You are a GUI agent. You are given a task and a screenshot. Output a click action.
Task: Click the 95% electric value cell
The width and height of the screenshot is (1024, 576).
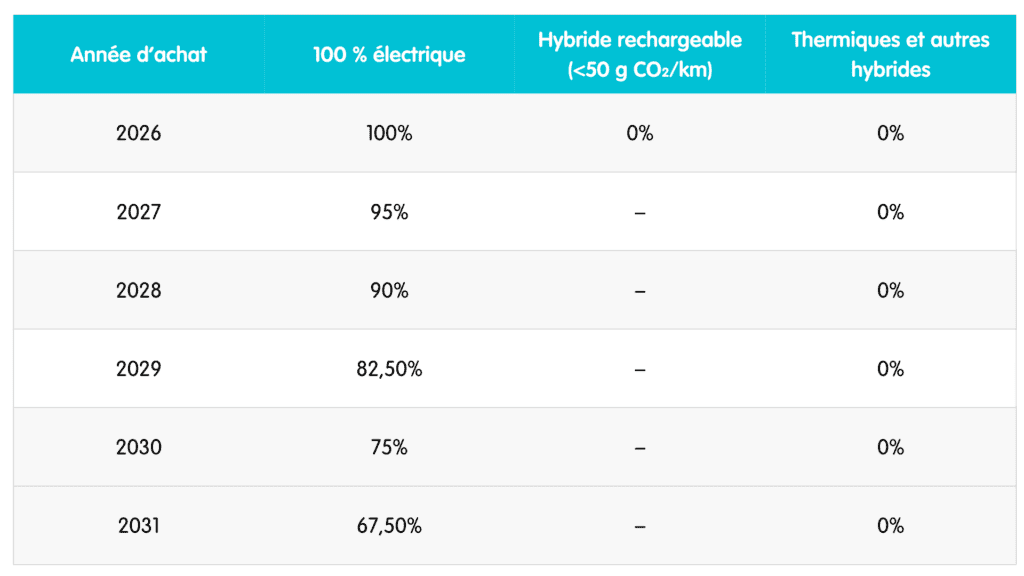tap(389, 212)
